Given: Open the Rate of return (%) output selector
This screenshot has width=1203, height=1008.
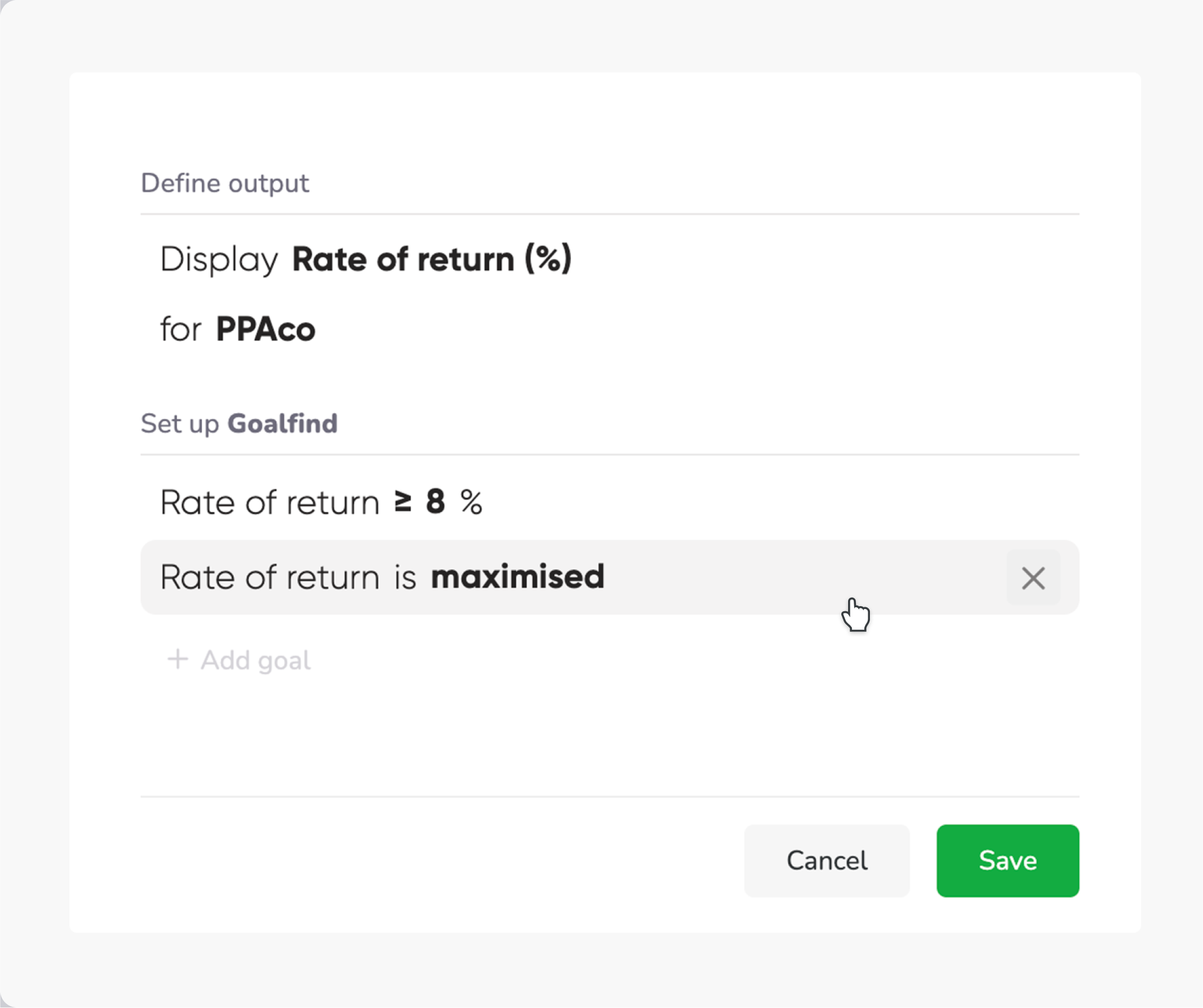Looking at the screenshot, I should (432, 259).
